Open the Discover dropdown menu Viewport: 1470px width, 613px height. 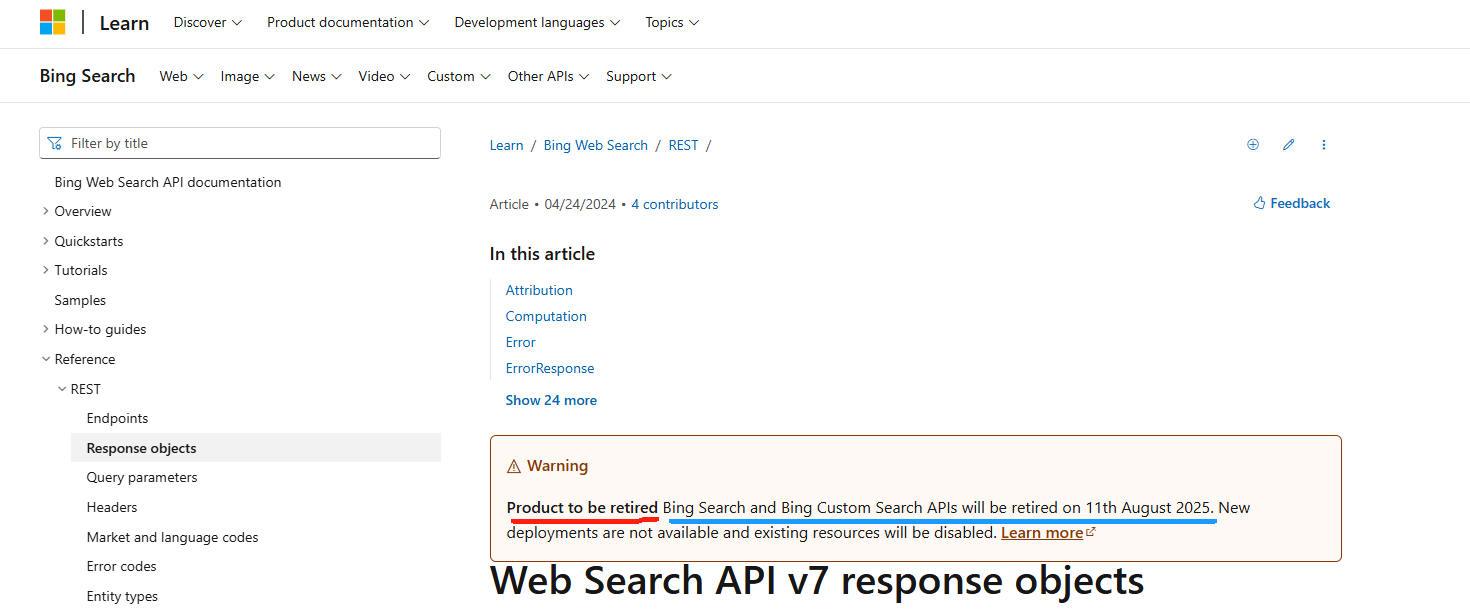[208, 22]
